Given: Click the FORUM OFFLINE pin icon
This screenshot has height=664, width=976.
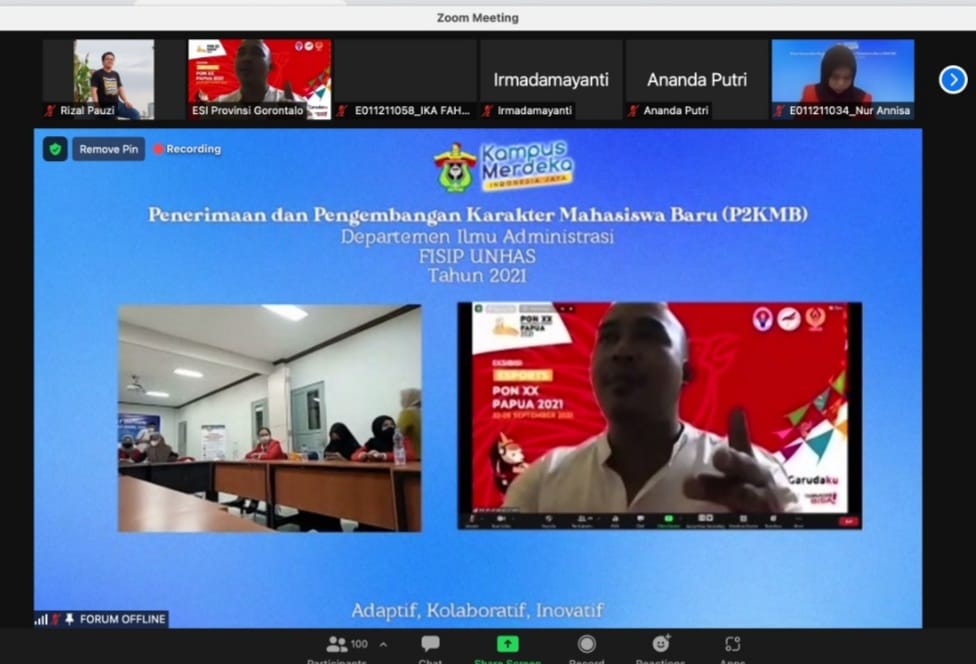Looking at the screenshot, I should pyautogui.click(x=70, y=619).
